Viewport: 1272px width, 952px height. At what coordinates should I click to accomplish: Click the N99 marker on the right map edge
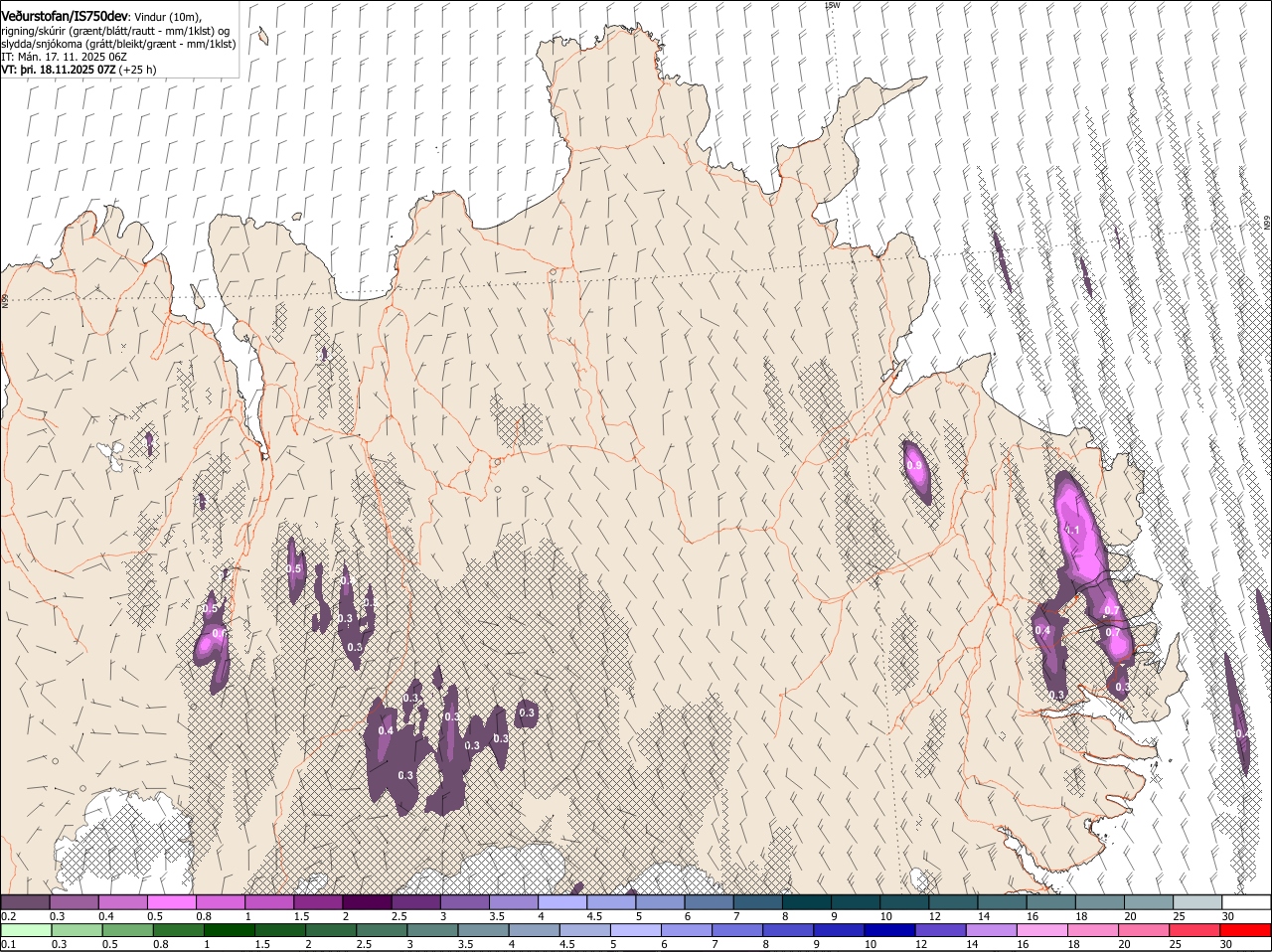(1267, 224)
